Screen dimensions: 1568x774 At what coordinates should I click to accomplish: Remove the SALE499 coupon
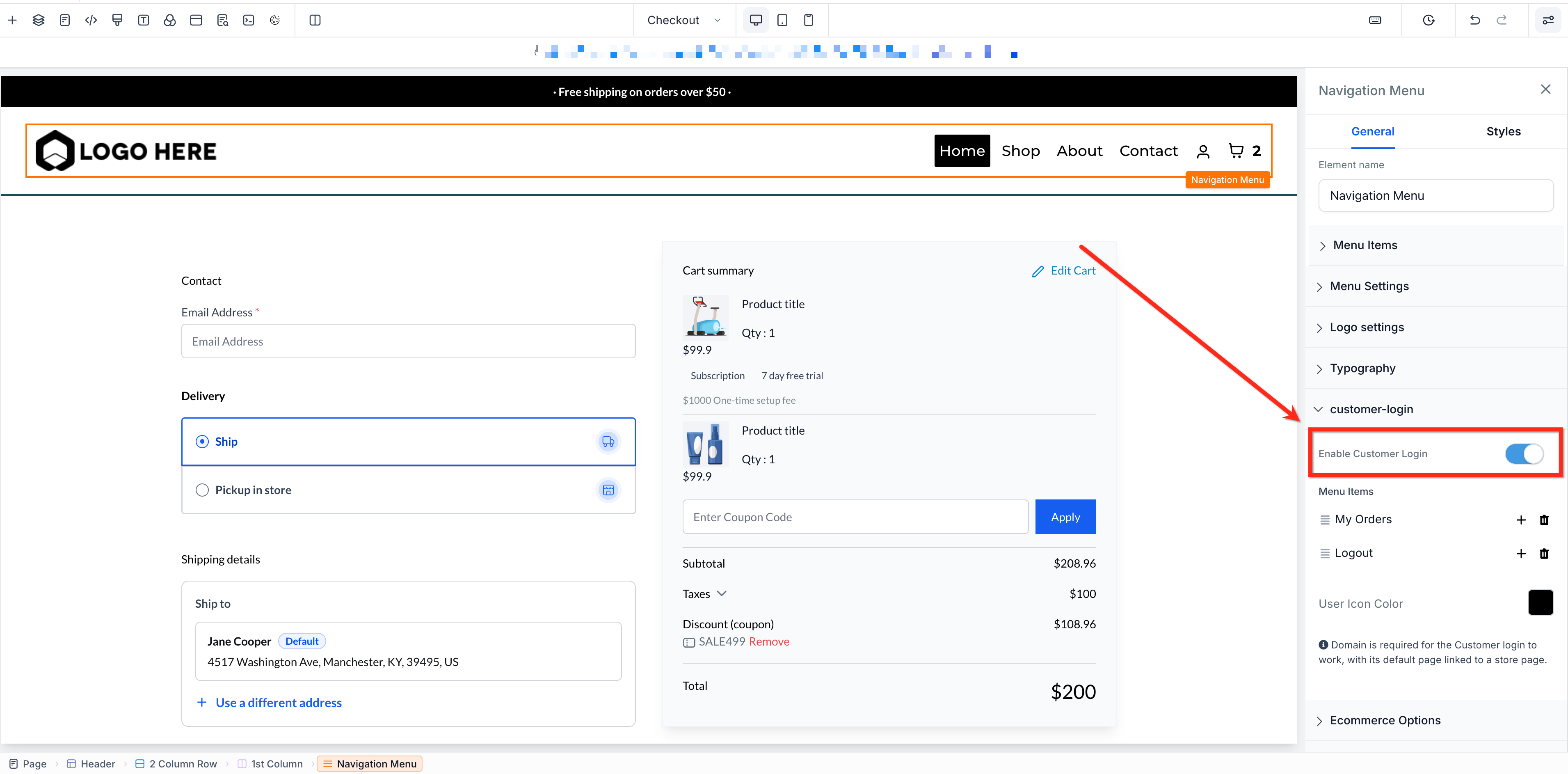pos(769,642)
